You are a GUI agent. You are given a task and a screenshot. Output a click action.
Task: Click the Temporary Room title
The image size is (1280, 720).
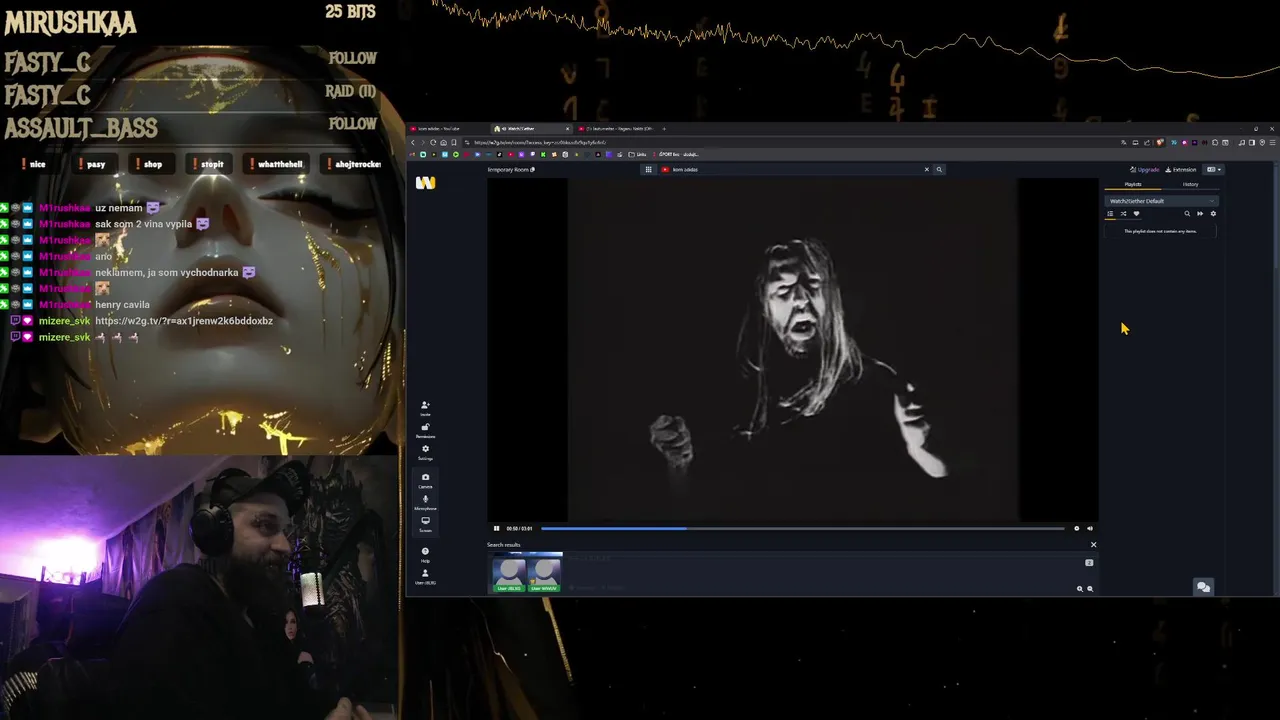coord(510,169)
